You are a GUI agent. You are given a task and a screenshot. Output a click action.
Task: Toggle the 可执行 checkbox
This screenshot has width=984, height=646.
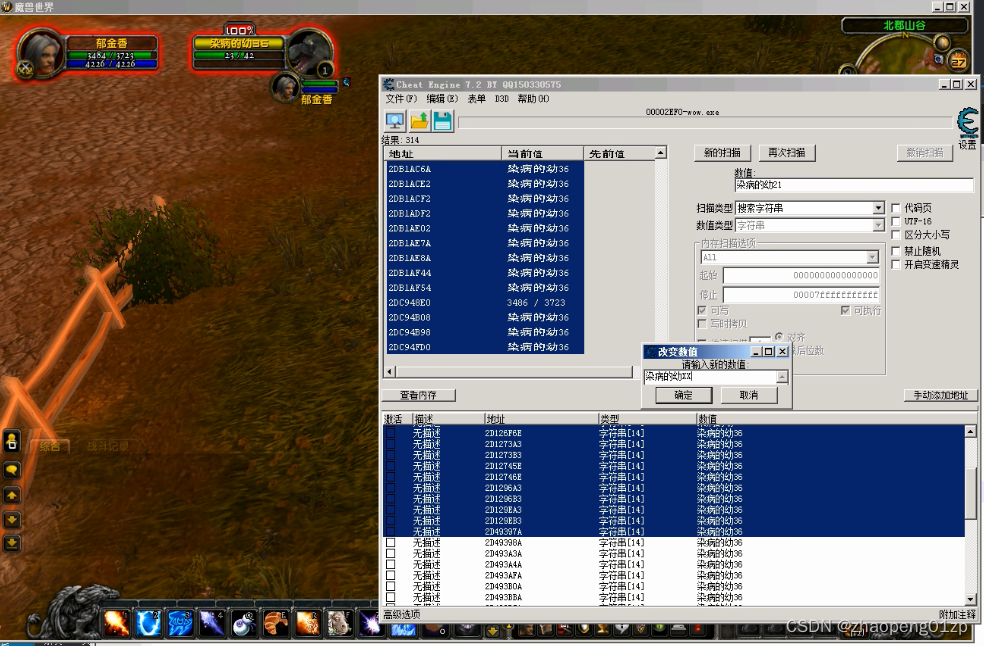(x=845, y=310)
